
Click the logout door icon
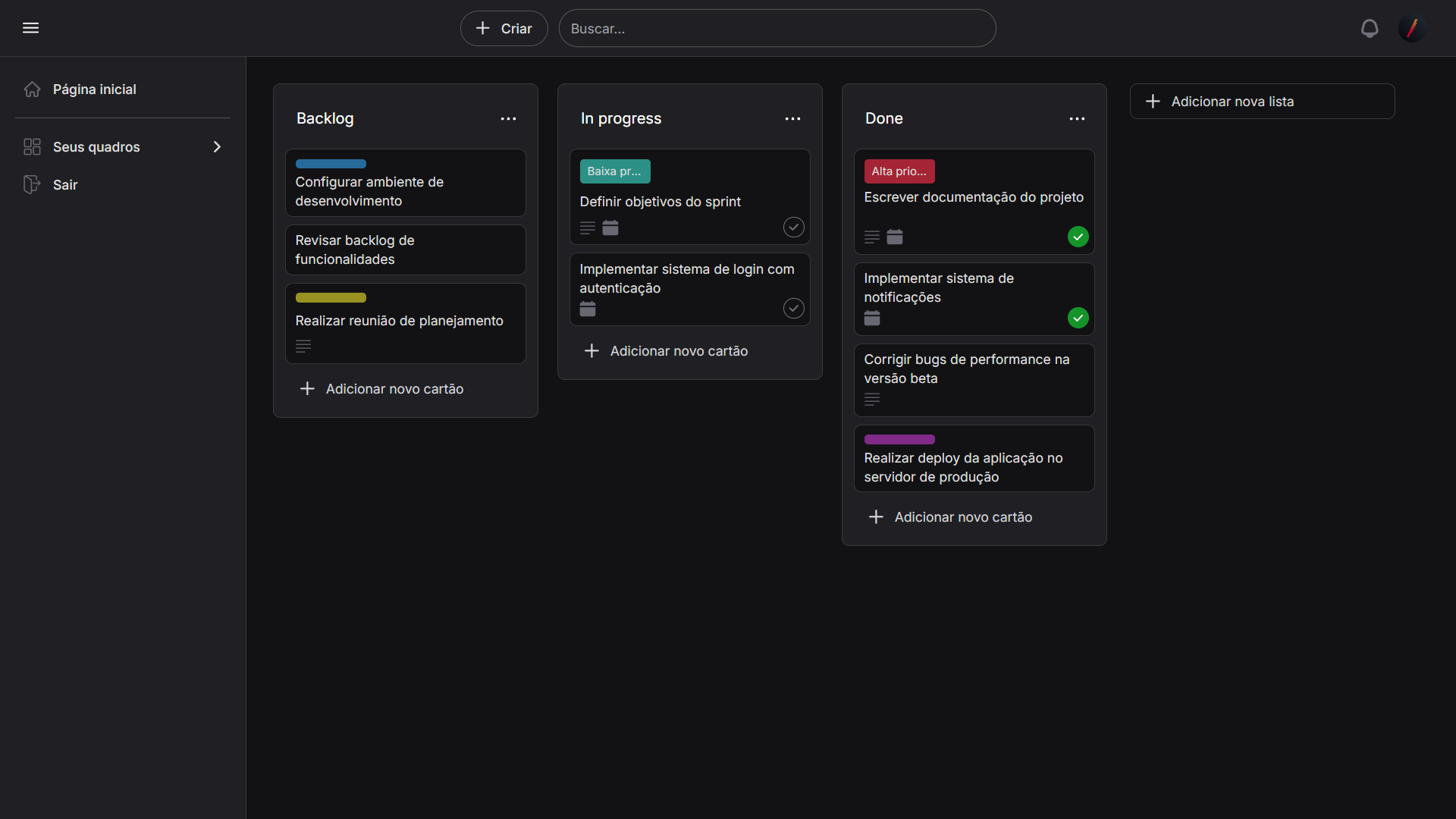[x=32, y=185]
